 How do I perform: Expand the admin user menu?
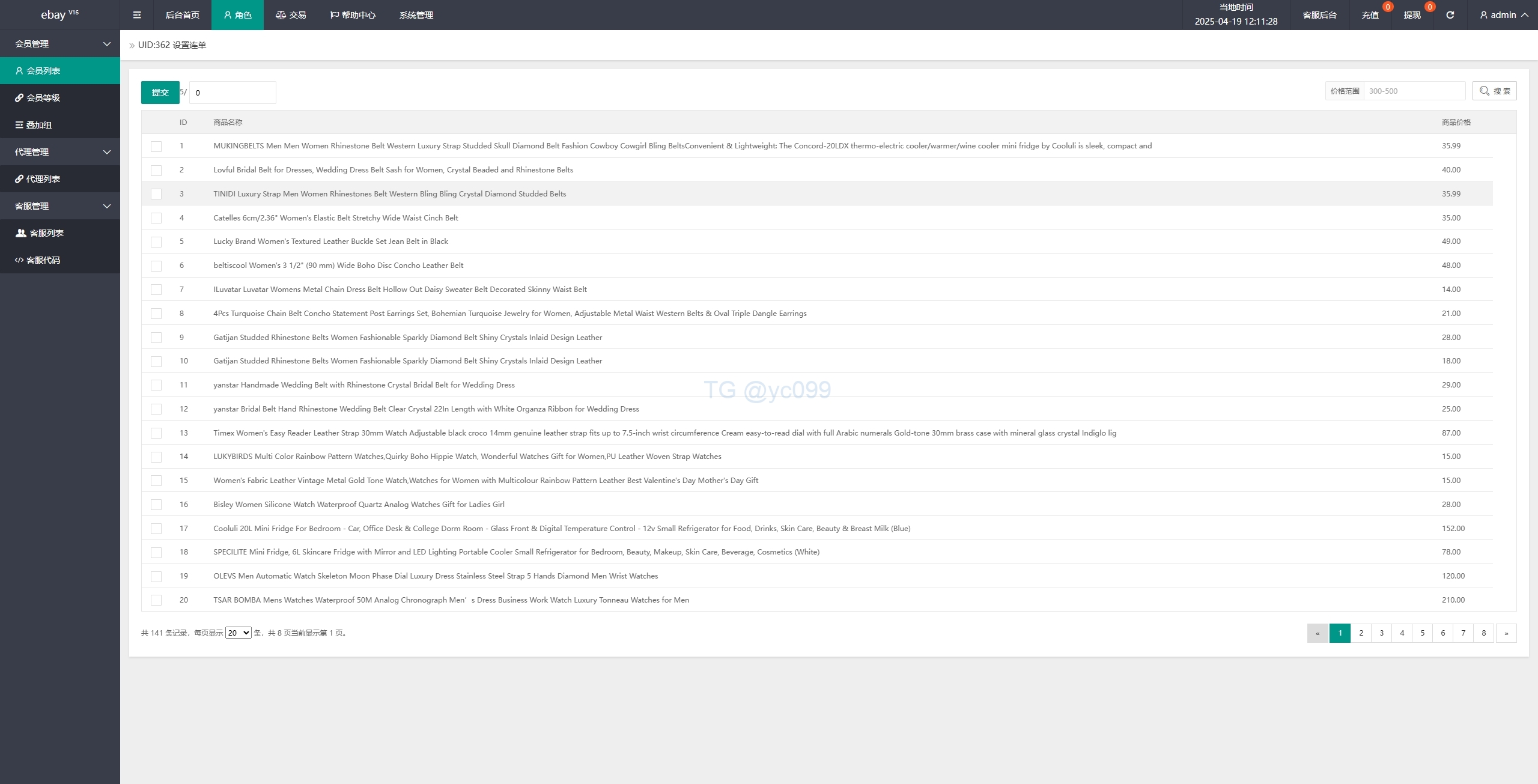[x=1503, y=15]
